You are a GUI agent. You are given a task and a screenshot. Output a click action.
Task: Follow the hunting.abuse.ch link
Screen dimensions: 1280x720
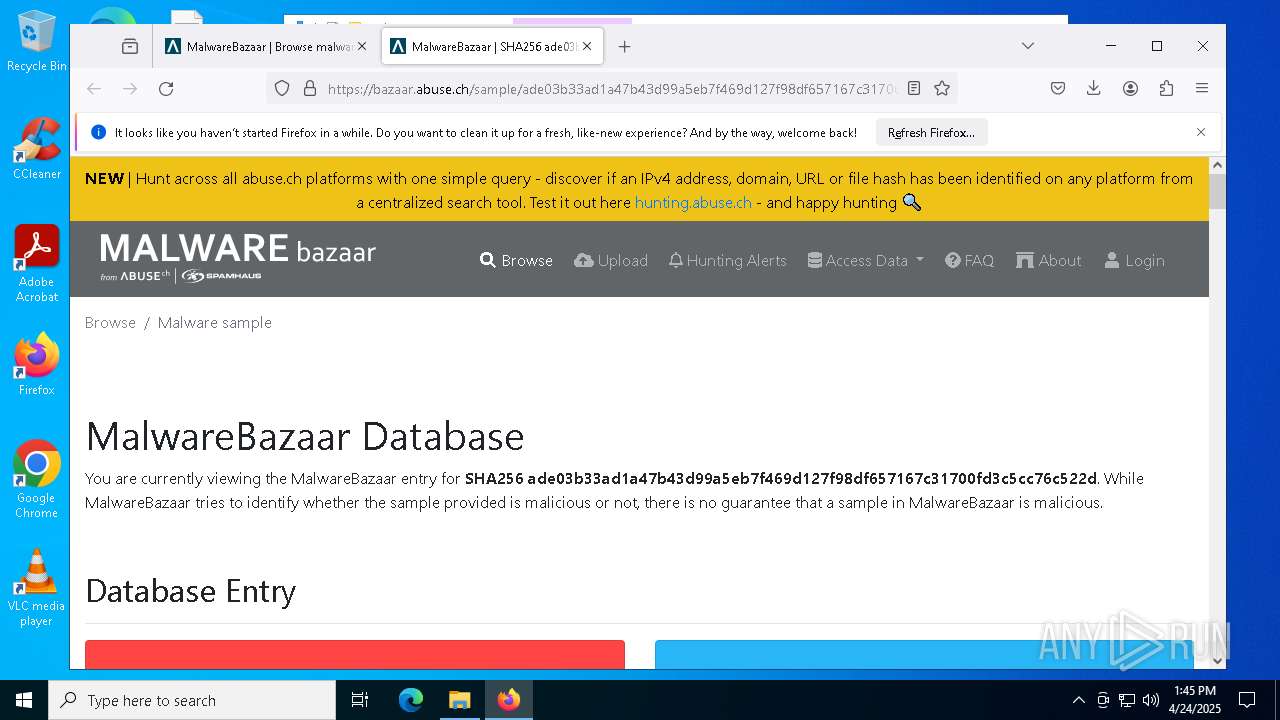[693, 202]
